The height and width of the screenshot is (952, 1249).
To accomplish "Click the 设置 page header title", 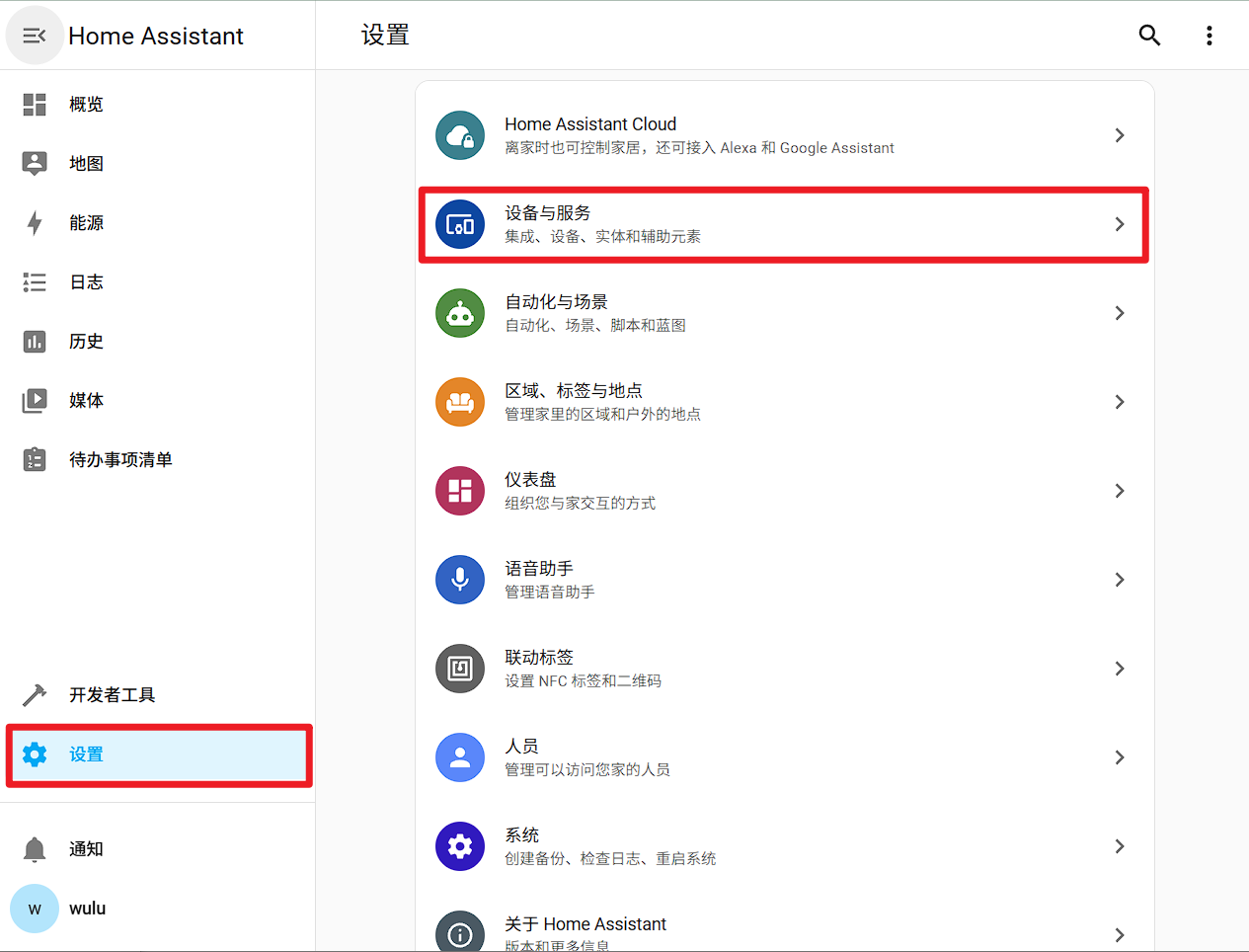I will (x=385, y=36).
